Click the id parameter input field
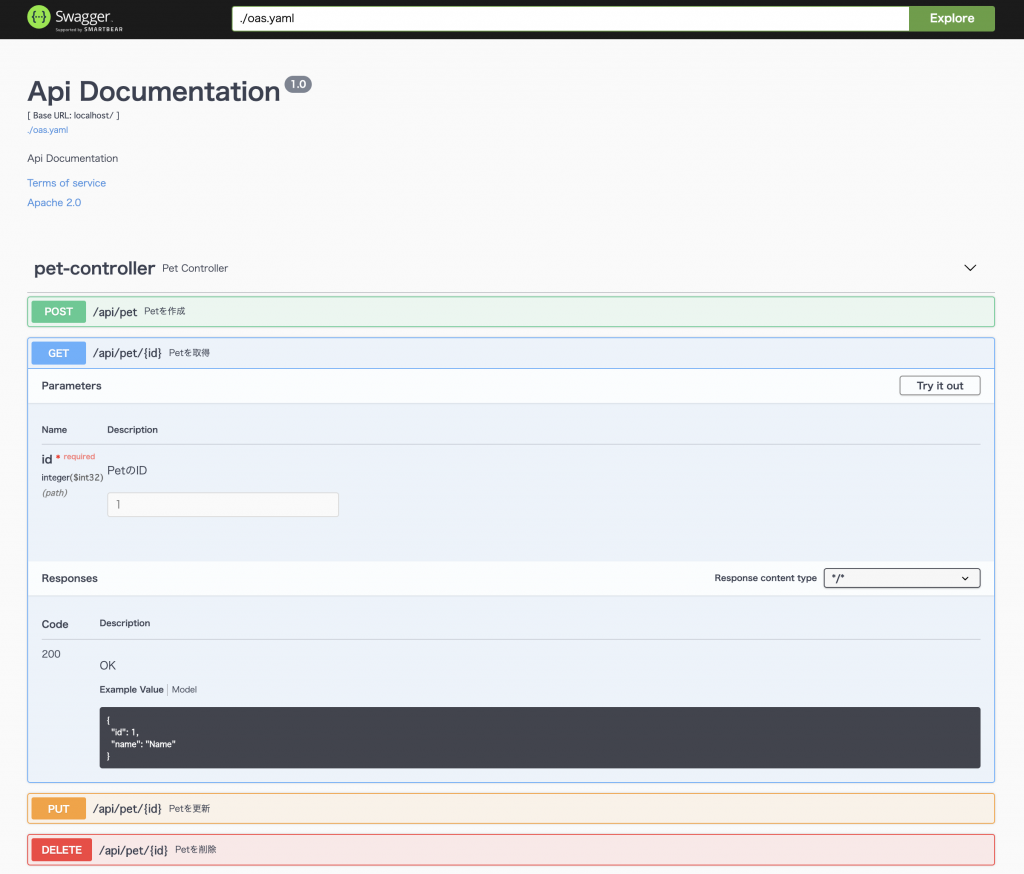Viewport: 1024px width, 874px height. 222,505
